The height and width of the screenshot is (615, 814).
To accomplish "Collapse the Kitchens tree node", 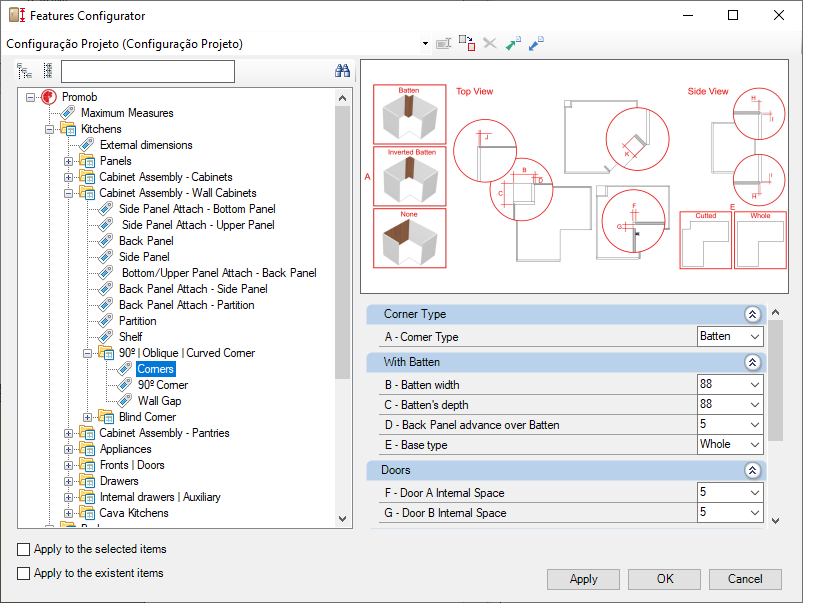I will click(x=49, y=129).
